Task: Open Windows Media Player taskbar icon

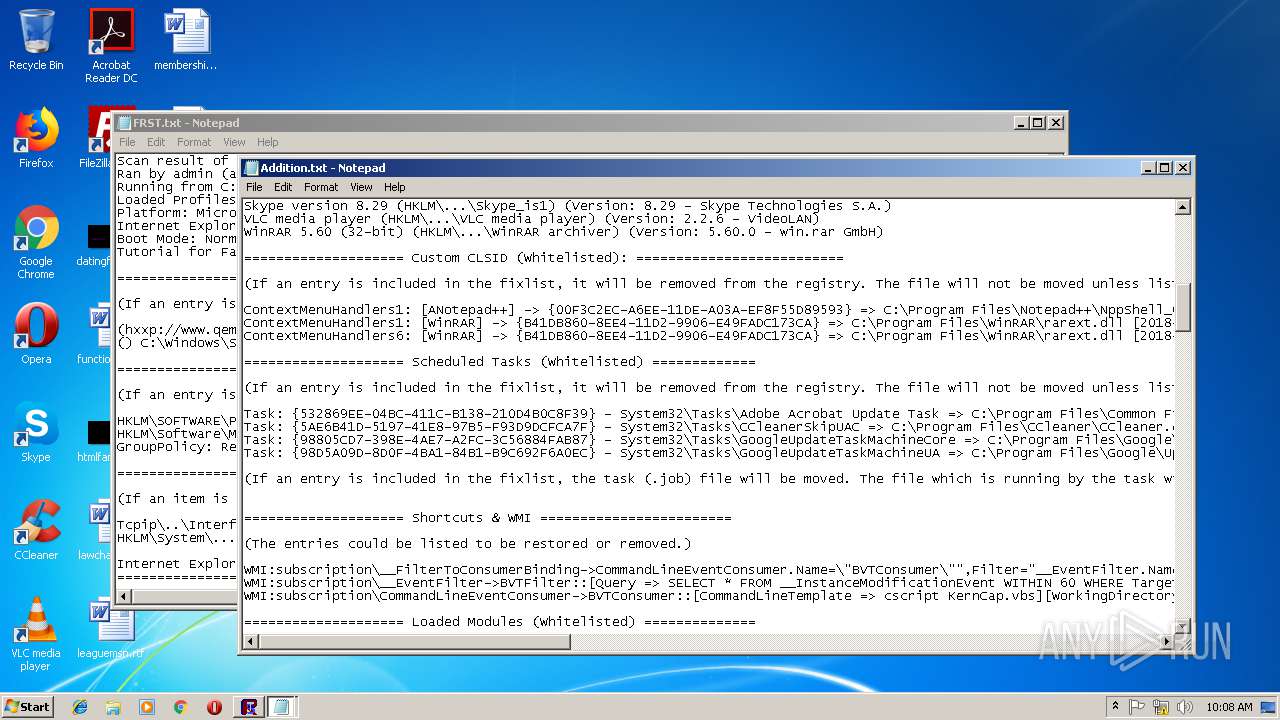Action: coord(147,707)
